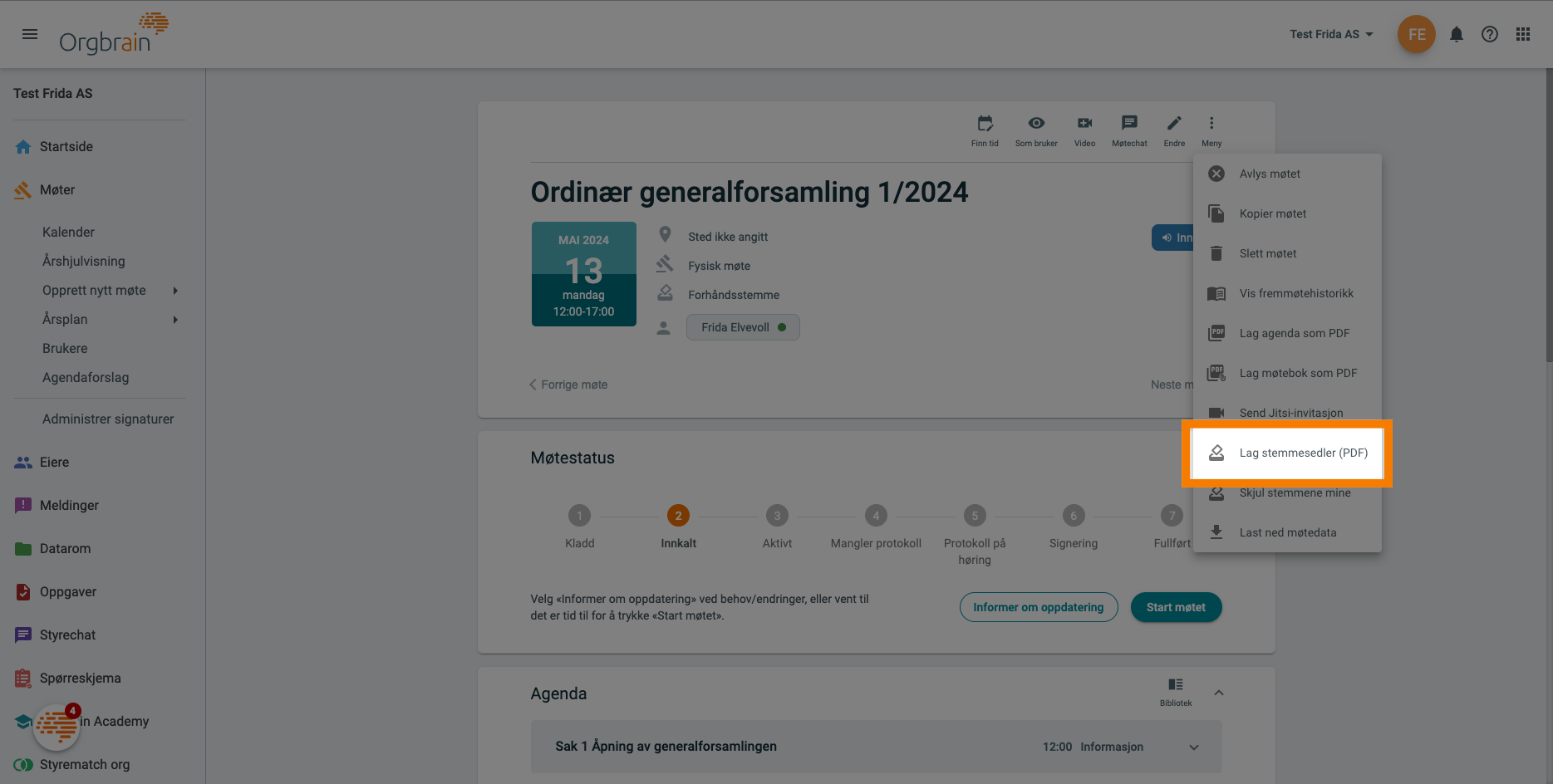Select Skjul stemmene mine menu entry
Screen dimensions: 1553x784
click(x=1287, y=492)
